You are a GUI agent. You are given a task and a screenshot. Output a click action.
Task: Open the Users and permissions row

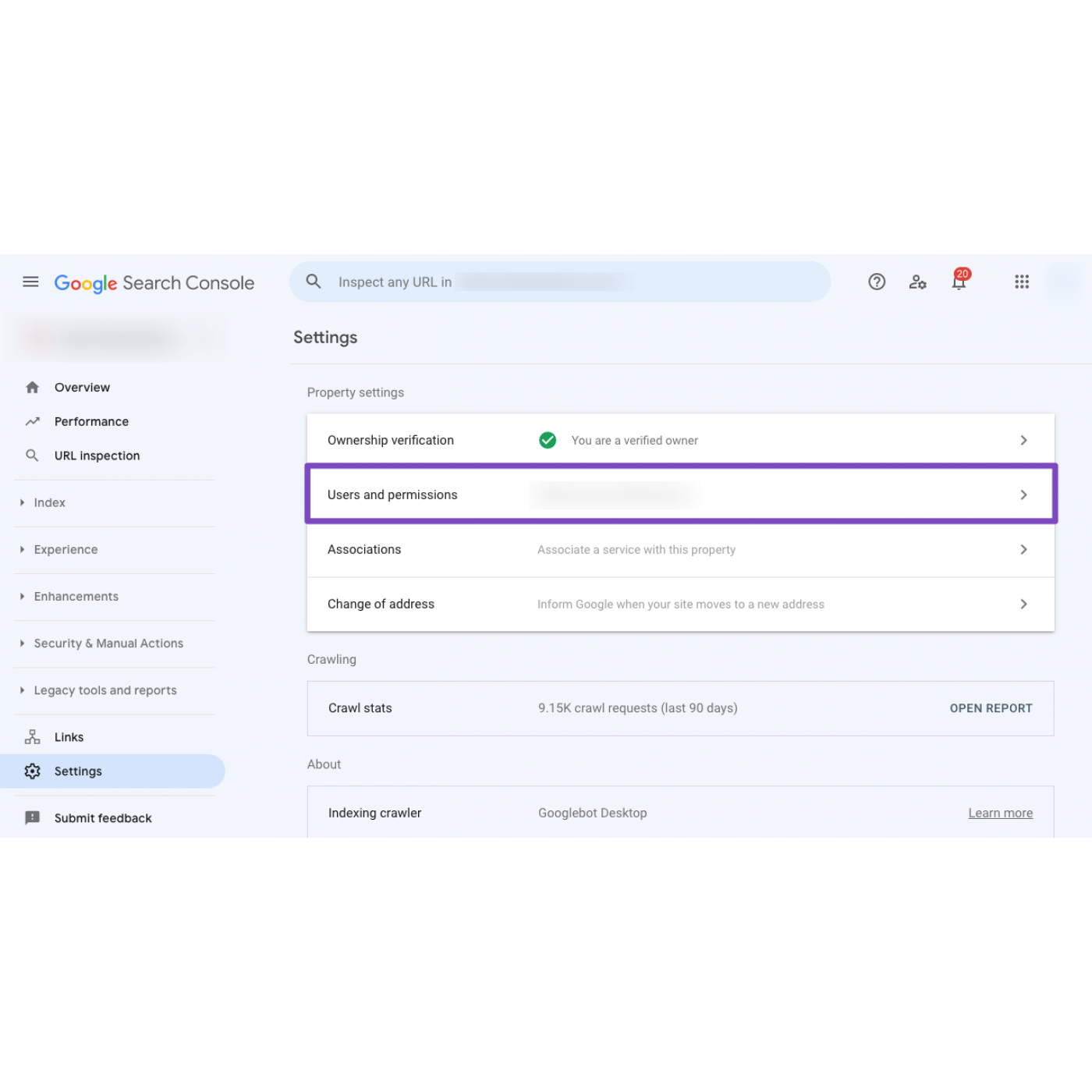[x=680, y=495]
